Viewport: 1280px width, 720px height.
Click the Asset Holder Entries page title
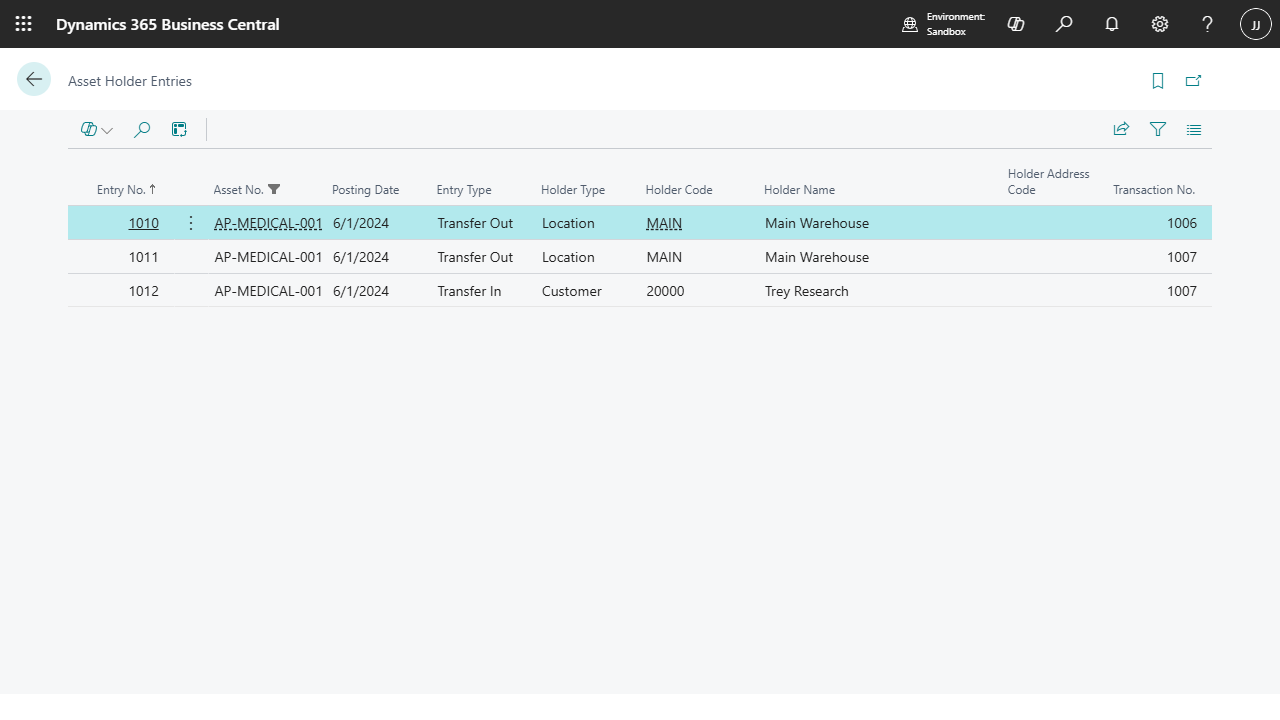130,81
